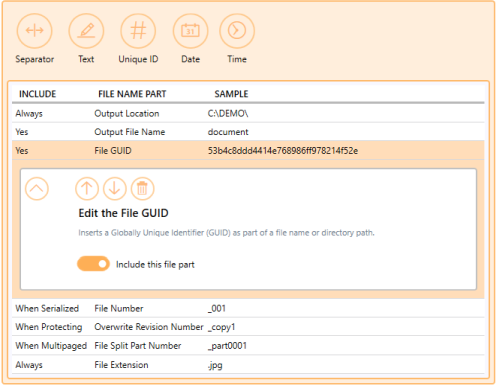Click the SAMPLE column header

tap(231, 94)
